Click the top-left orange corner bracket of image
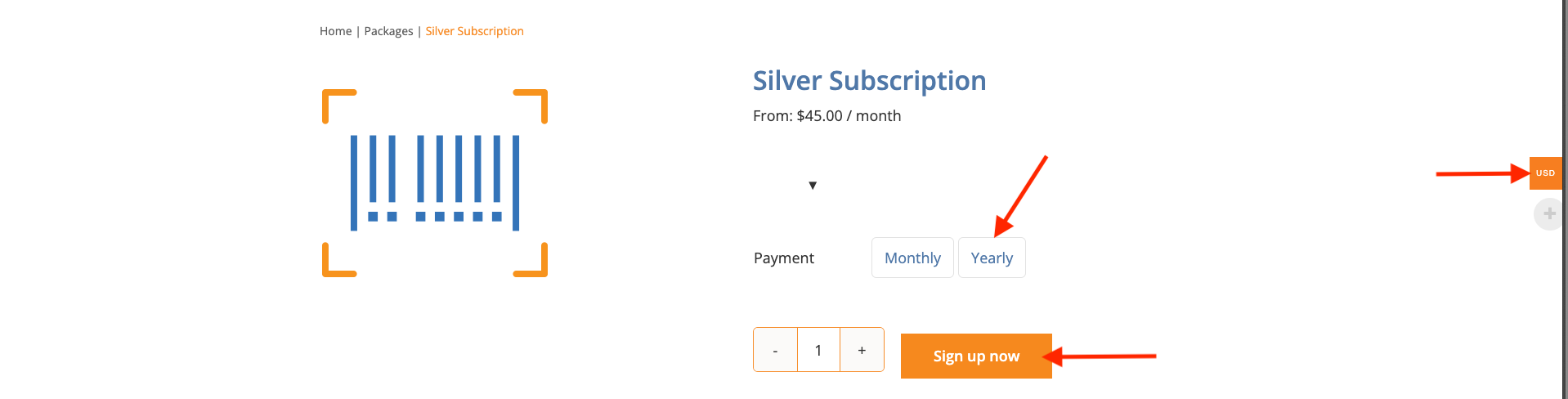 tap(338, 105)
